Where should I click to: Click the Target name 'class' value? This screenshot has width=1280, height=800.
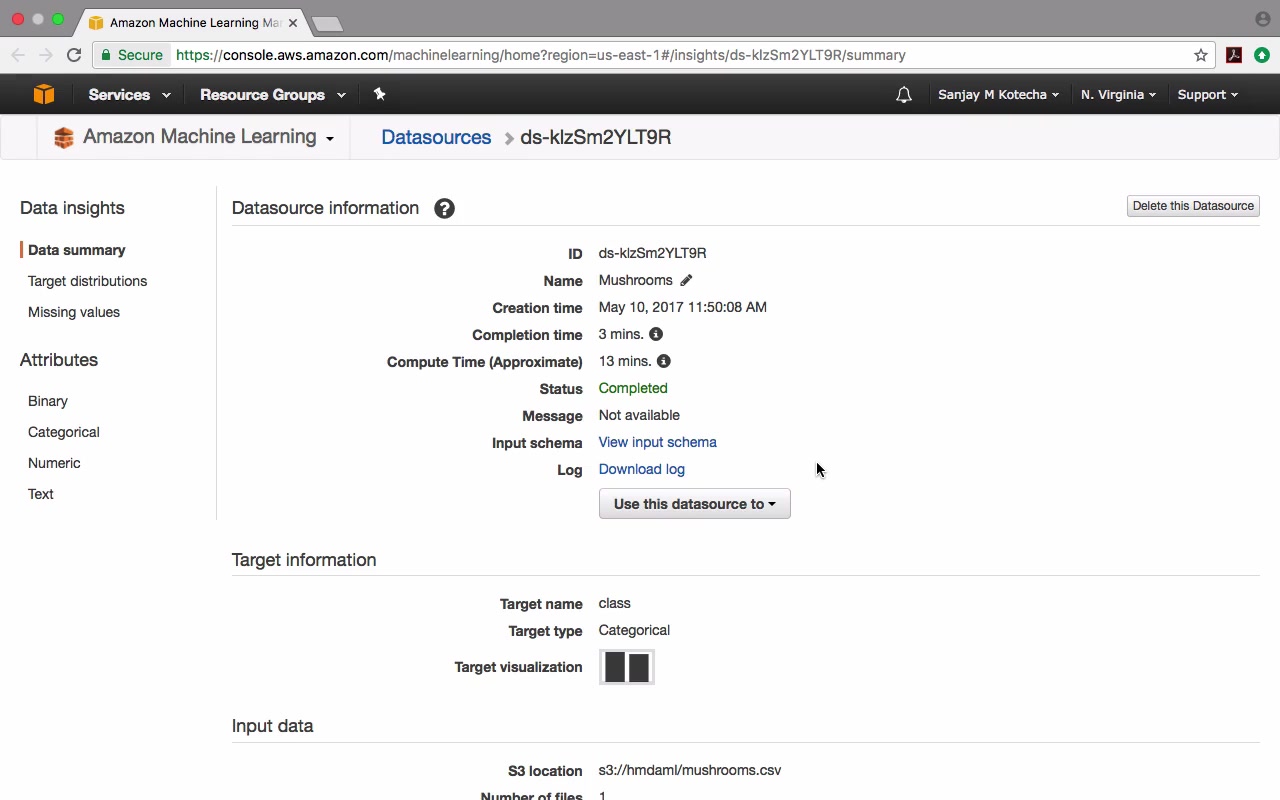[615, 603]
